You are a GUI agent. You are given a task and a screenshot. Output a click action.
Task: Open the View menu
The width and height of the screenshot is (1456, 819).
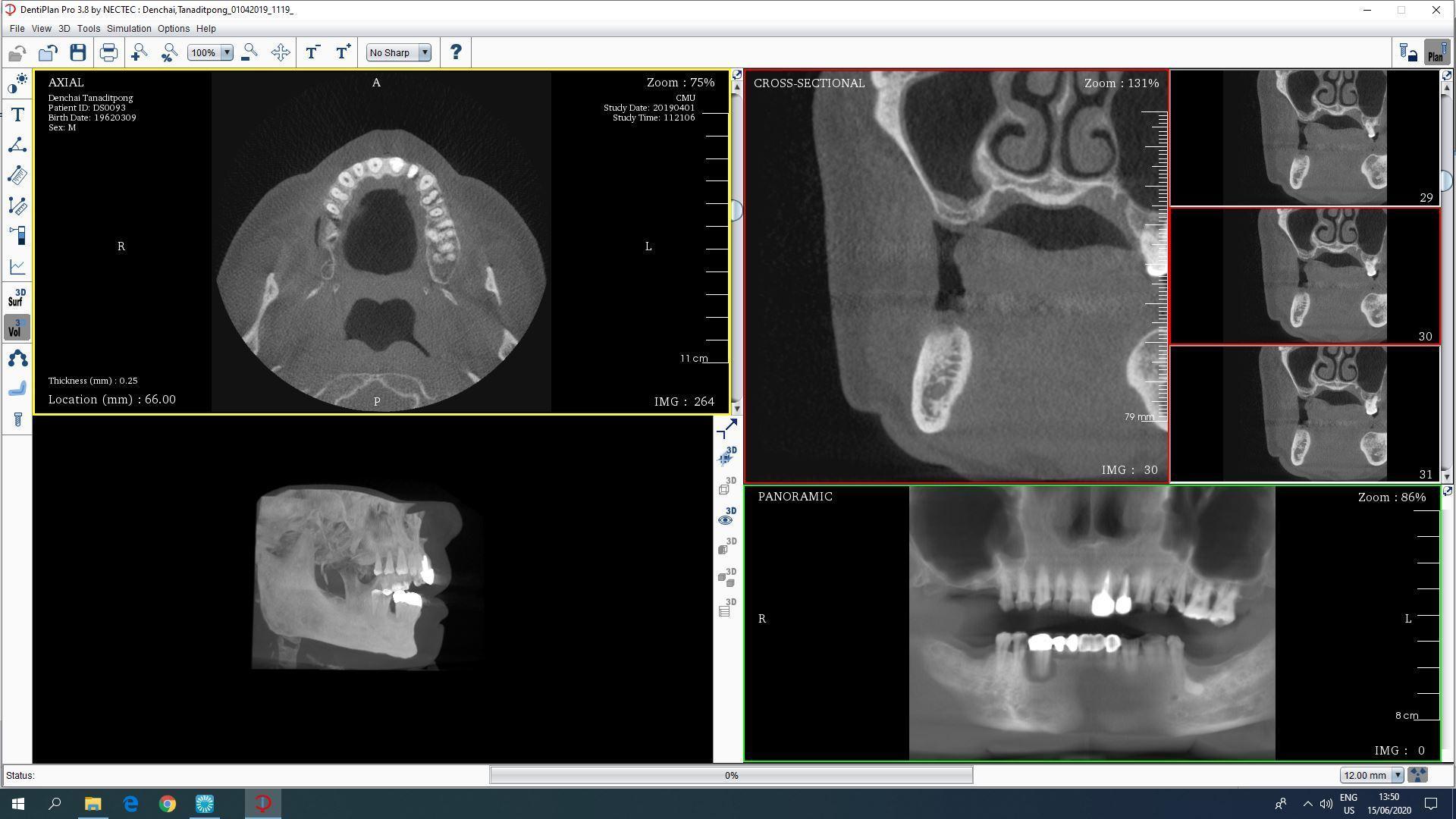click(x=41, y=28)
